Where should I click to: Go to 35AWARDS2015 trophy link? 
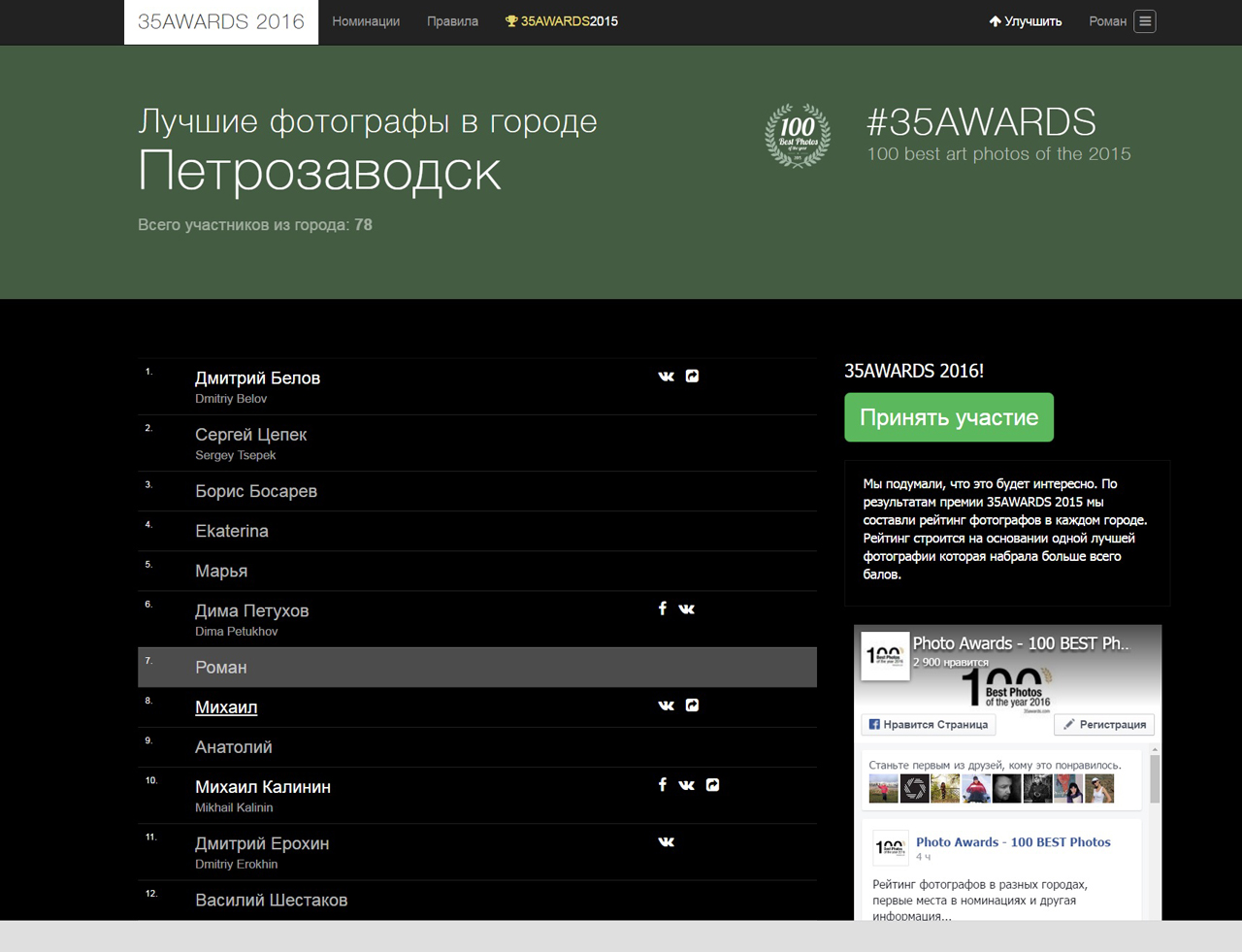click(x=562, y=21)
